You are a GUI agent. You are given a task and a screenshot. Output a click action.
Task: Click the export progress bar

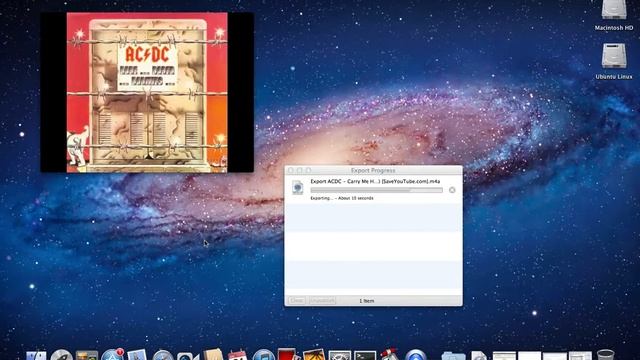(x=376, y=190)
